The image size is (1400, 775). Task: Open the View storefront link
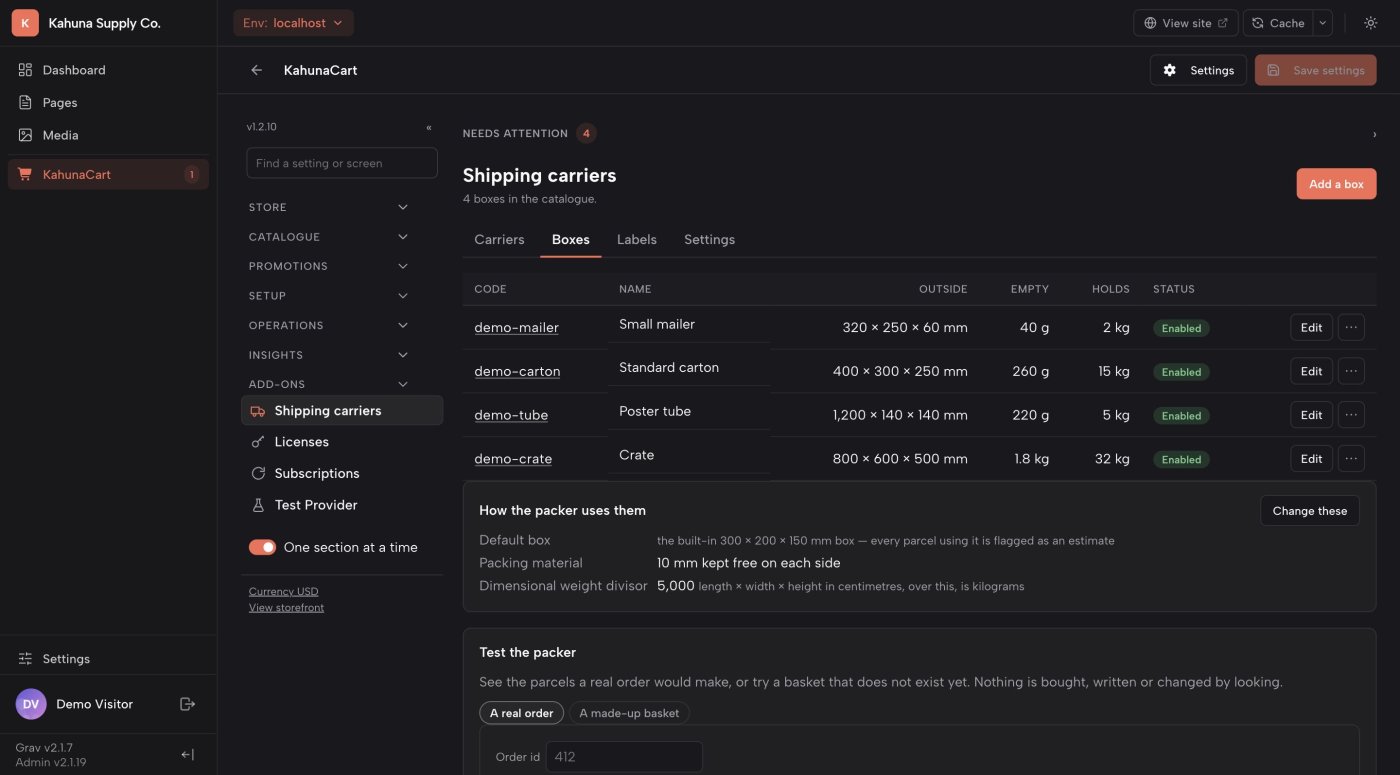286,607
